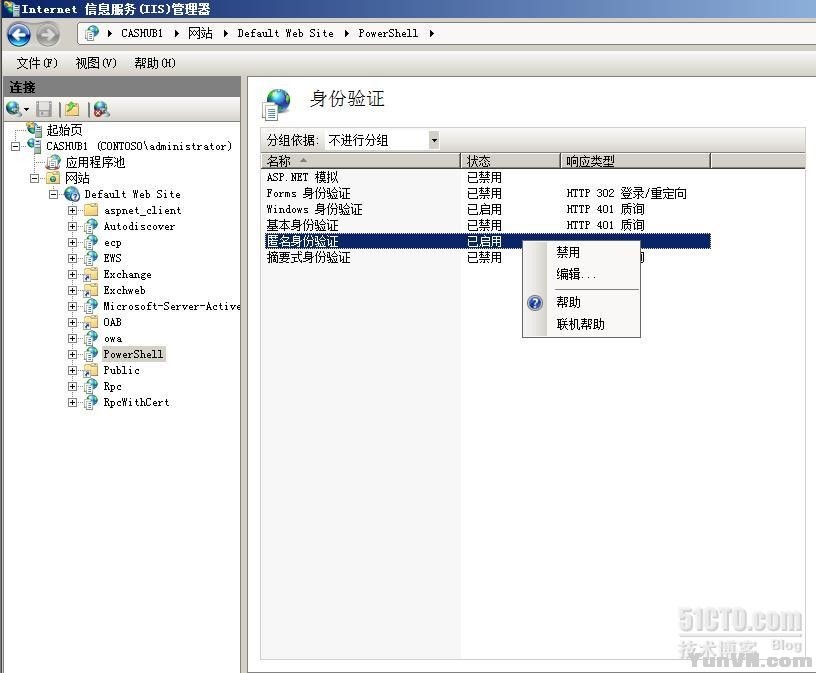Viewport: 816px width, 673px height.
Task: Click the CASHUB1 breadcrumb segment
Action: tap(142, 33)
